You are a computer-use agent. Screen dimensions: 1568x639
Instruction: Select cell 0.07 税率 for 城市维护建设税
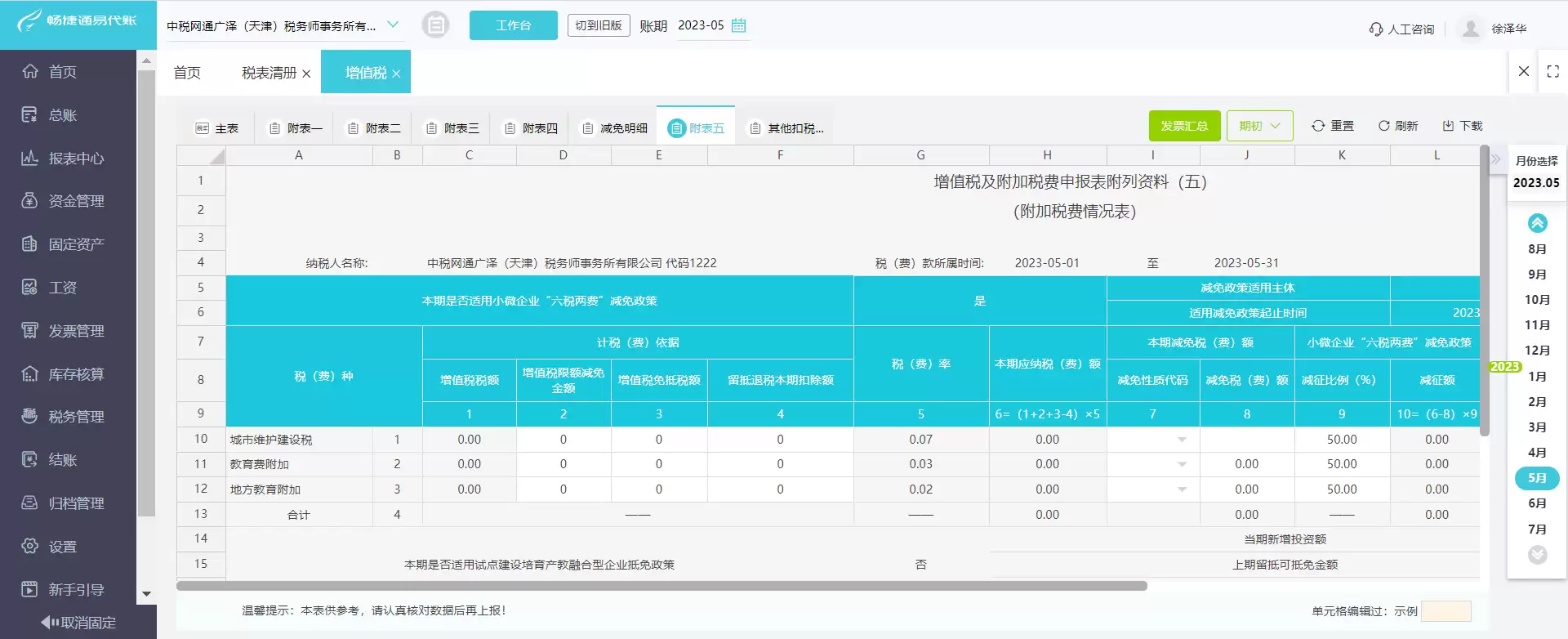(921, 440)
